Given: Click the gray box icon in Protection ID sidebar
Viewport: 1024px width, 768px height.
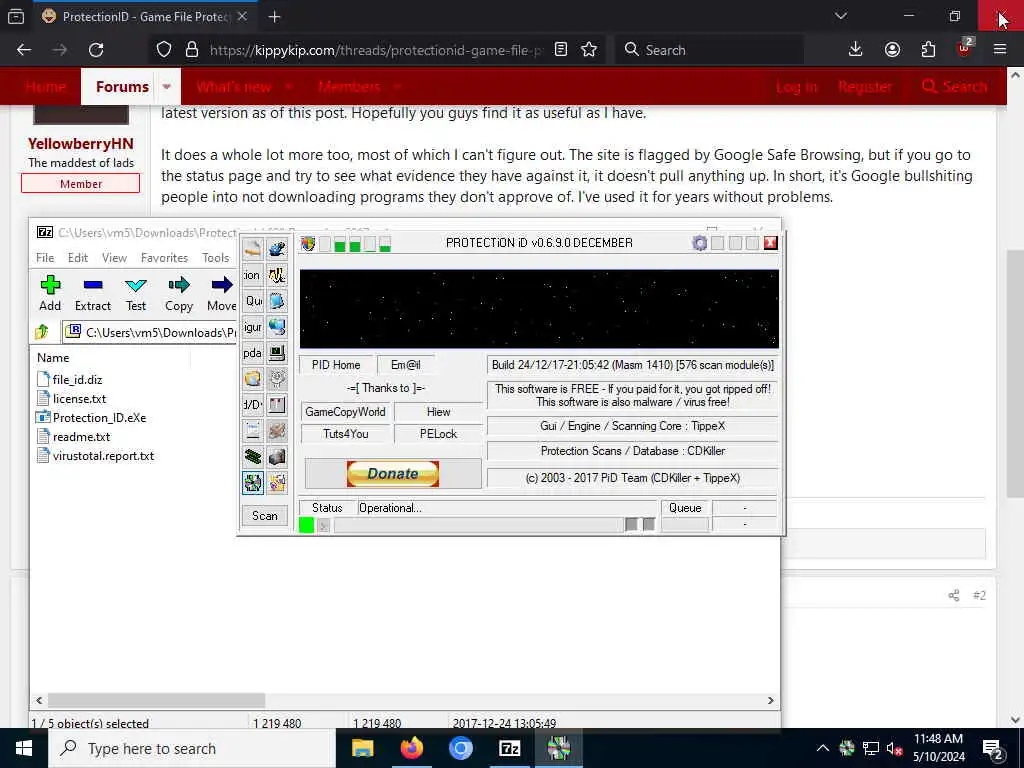Looking at the screenshot, I should tap(277, 456).
